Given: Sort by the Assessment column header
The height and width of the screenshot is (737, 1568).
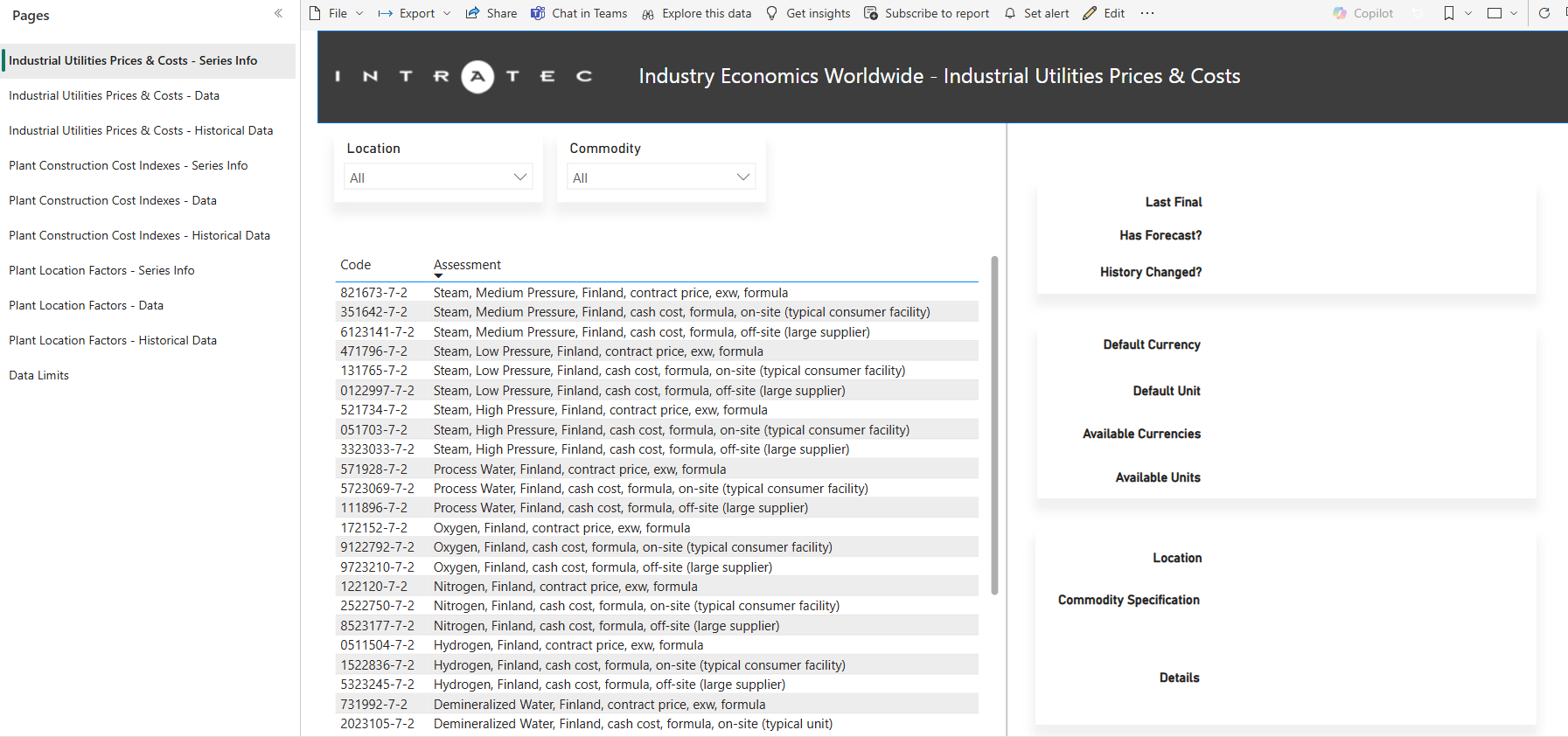Looking at the screenshot, I should tap(467, 265).
